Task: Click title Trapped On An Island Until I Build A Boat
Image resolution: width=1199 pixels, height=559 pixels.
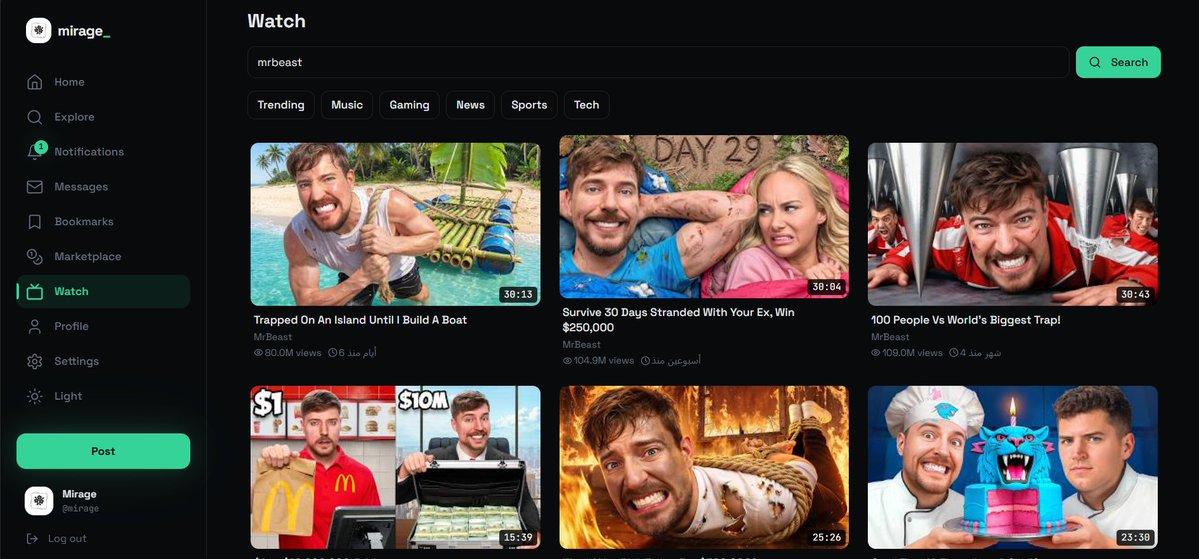Action: (360, 320)
